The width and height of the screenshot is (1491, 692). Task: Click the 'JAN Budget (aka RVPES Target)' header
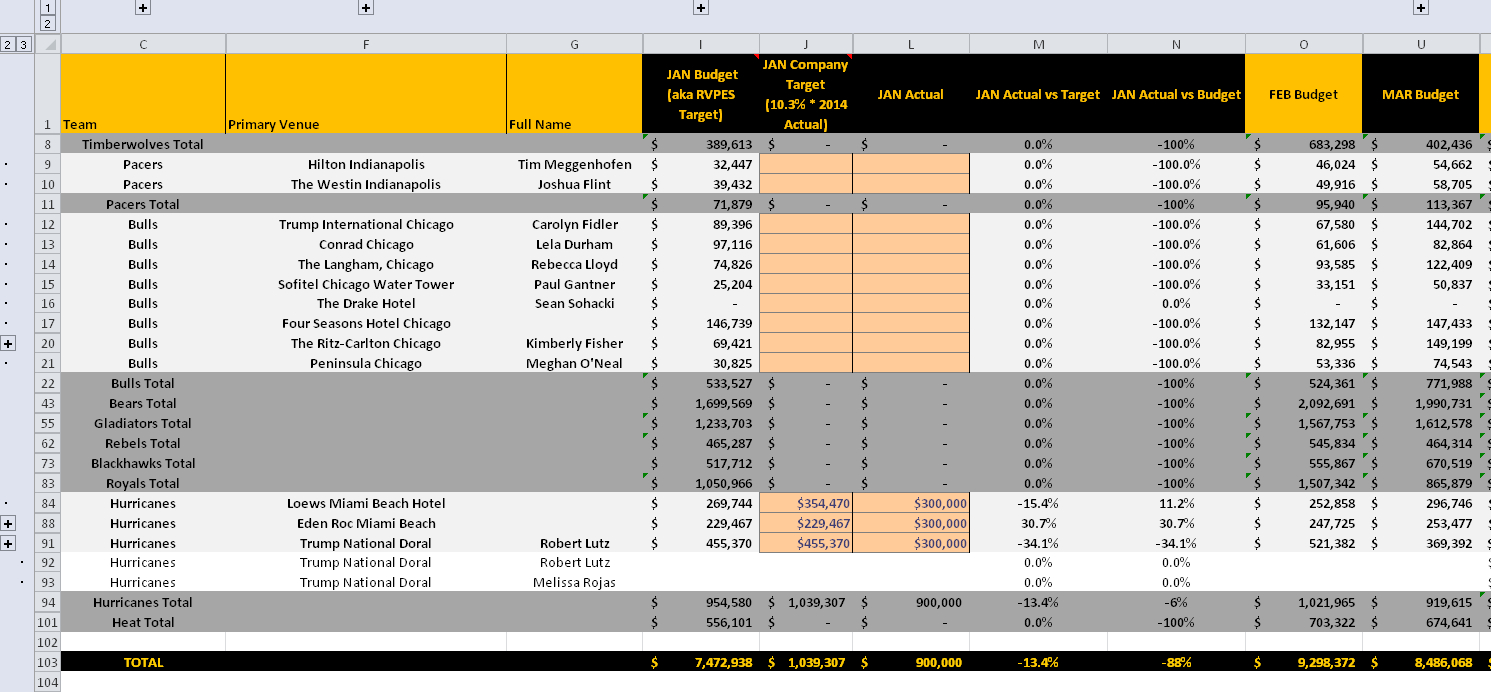click(x=700, y=94)
